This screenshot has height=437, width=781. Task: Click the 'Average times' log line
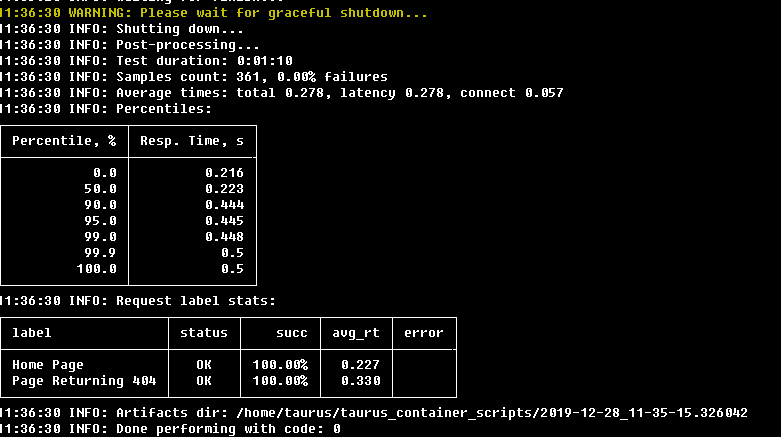[x=282, y=93]
